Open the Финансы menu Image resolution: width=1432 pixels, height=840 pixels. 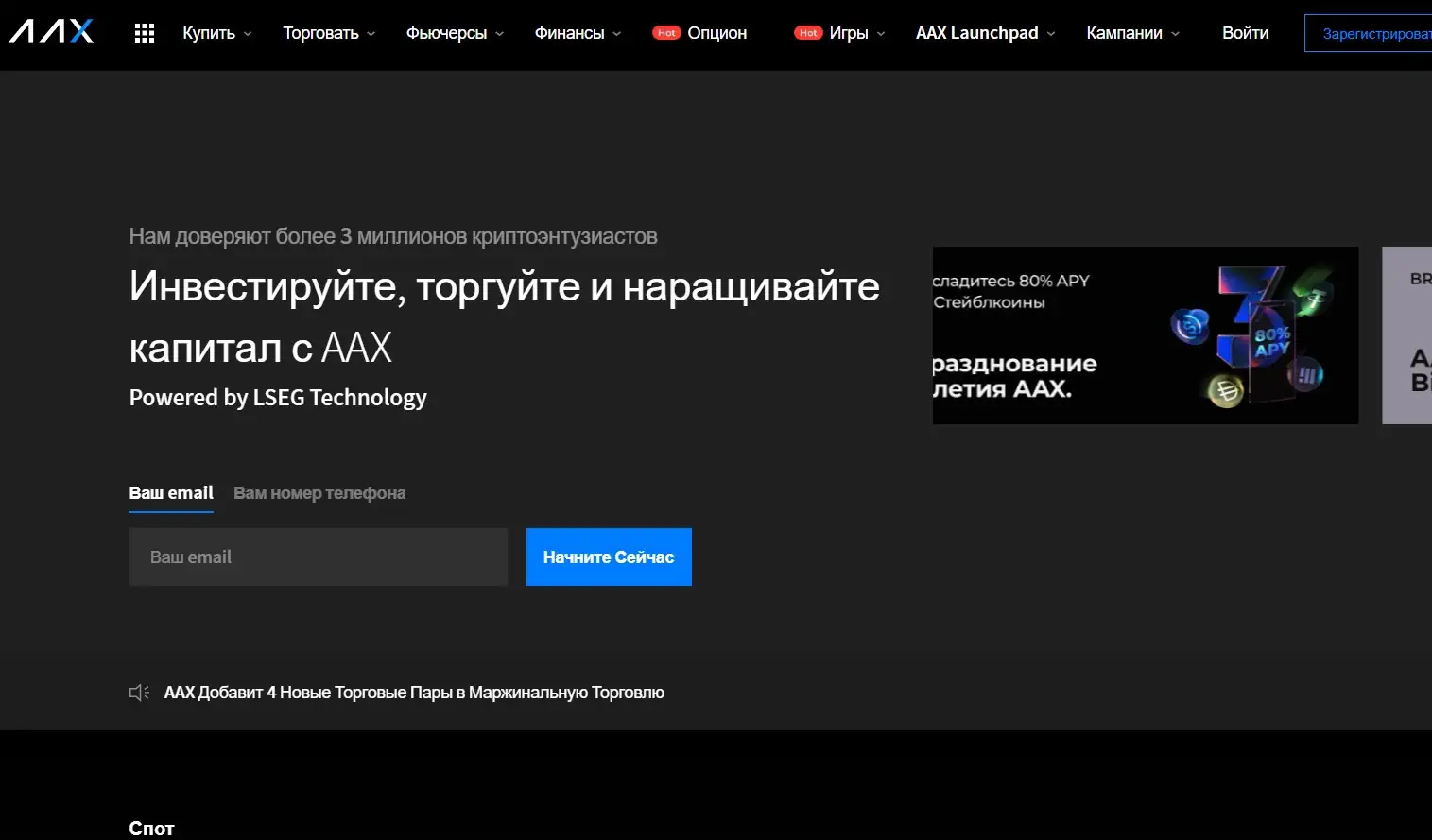point(570,33)
